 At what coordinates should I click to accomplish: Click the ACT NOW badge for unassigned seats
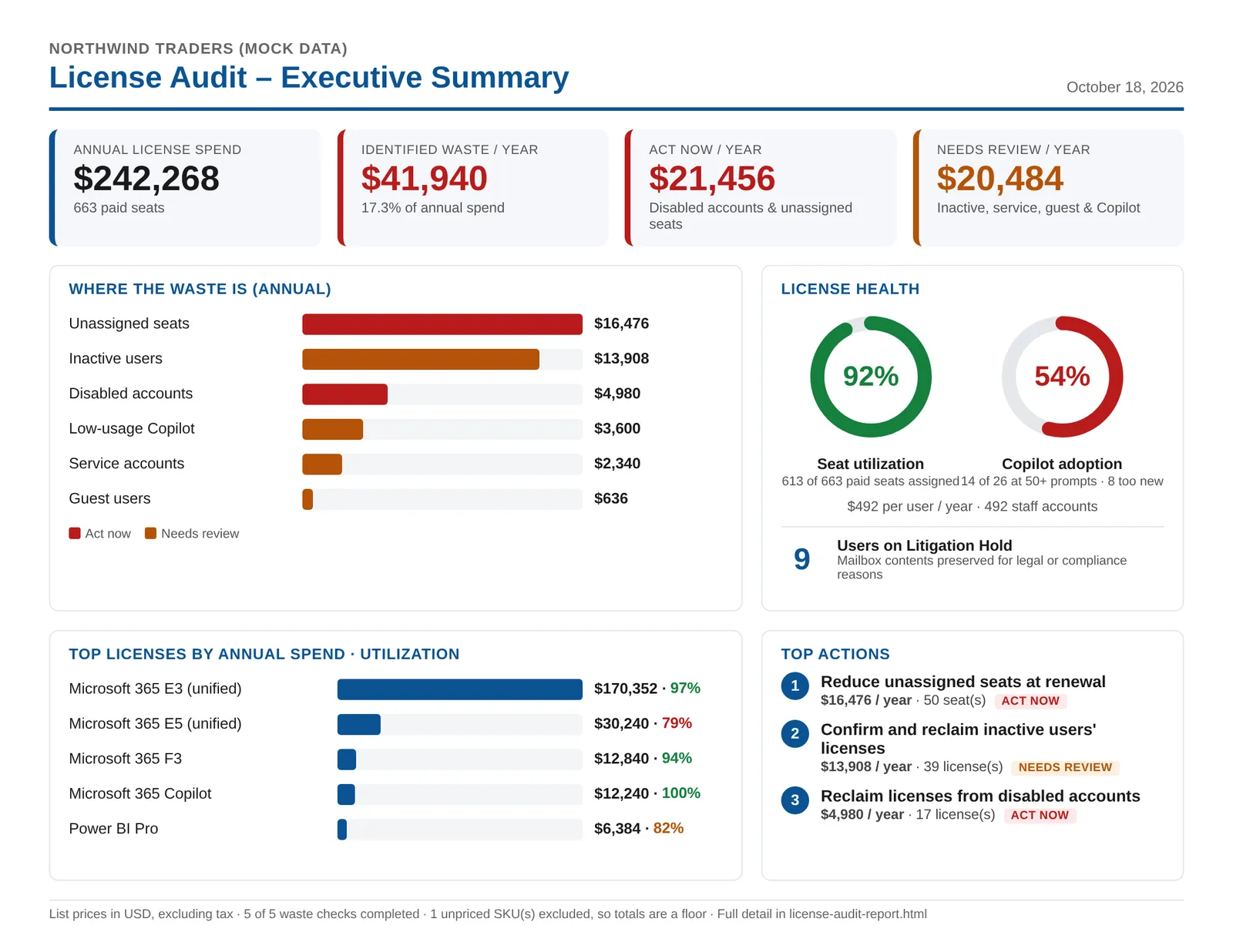1030,701
